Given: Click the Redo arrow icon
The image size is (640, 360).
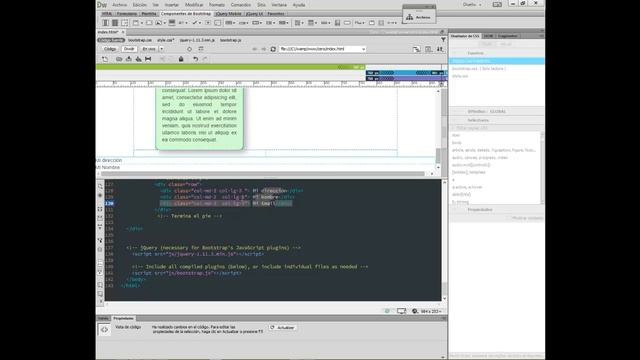Looking at the screenshot, I should [x=205, y=59].
